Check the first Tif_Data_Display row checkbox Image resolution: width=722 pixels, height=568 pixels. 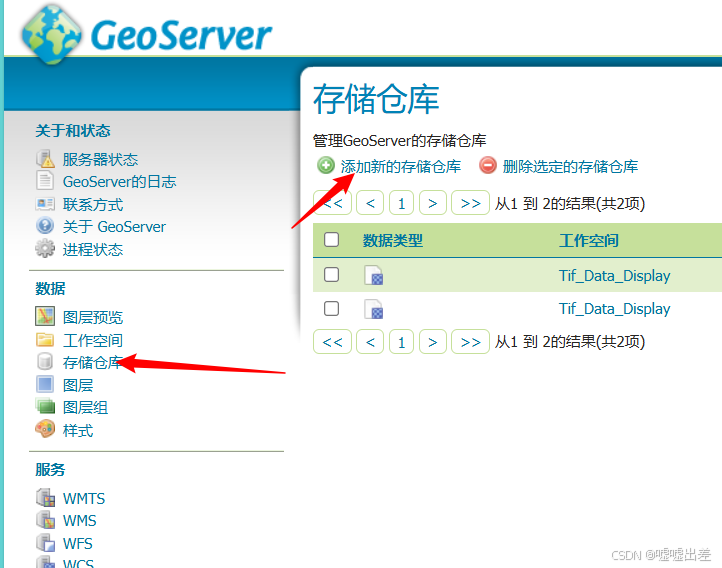(332, 274)
